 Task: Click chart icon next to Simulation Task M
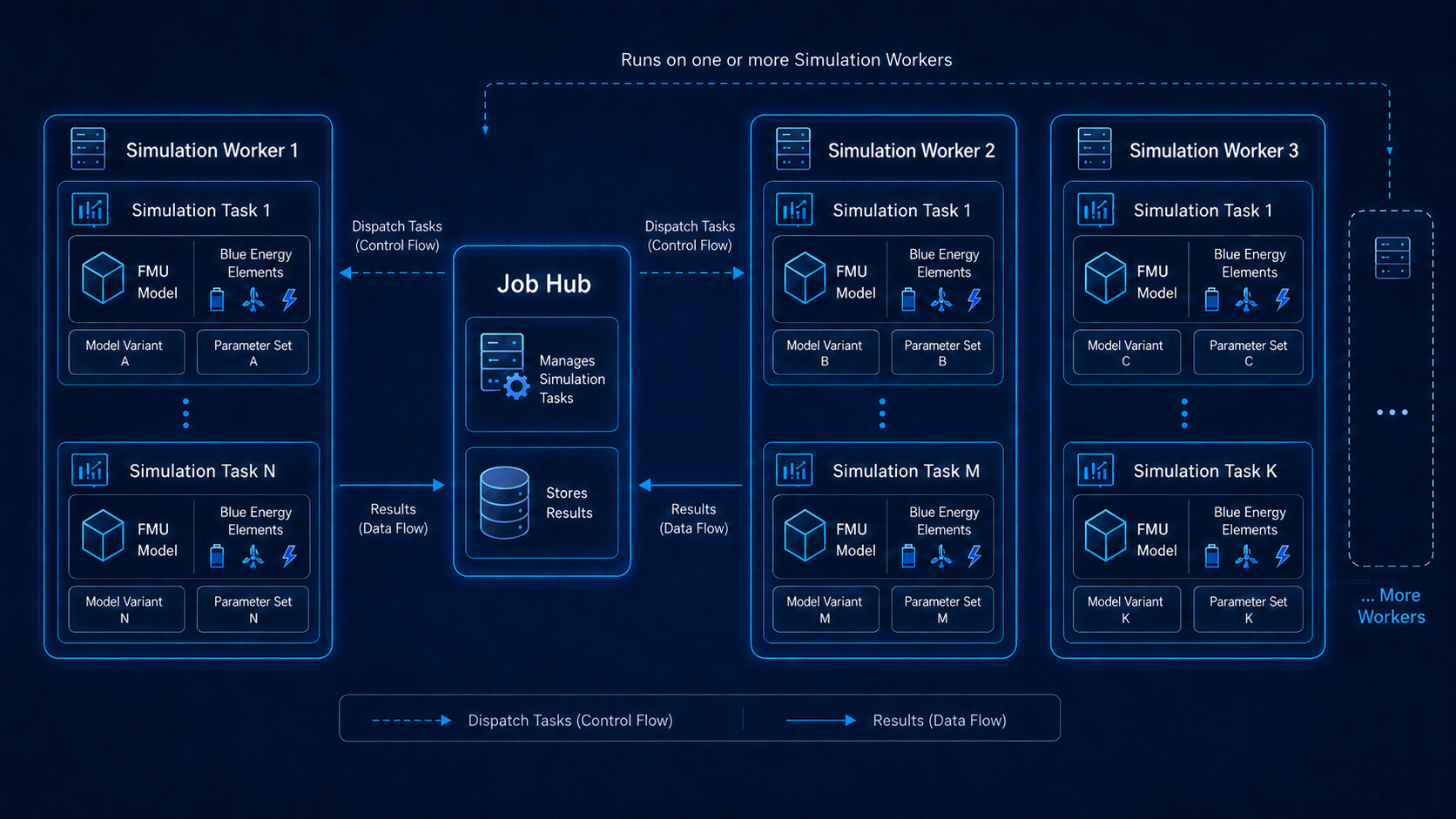794,470
